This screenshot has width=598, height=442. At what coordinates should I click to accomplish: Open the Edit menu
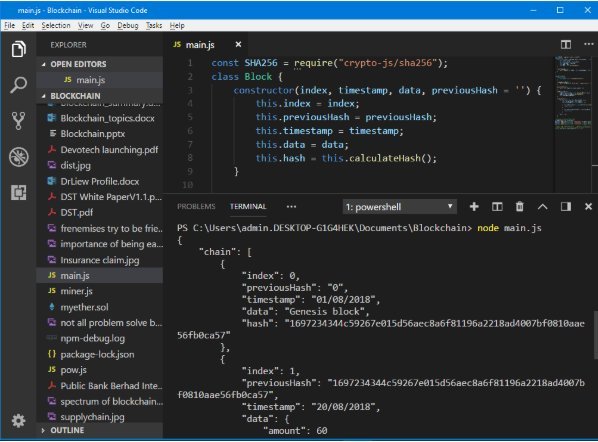(28, 26)
